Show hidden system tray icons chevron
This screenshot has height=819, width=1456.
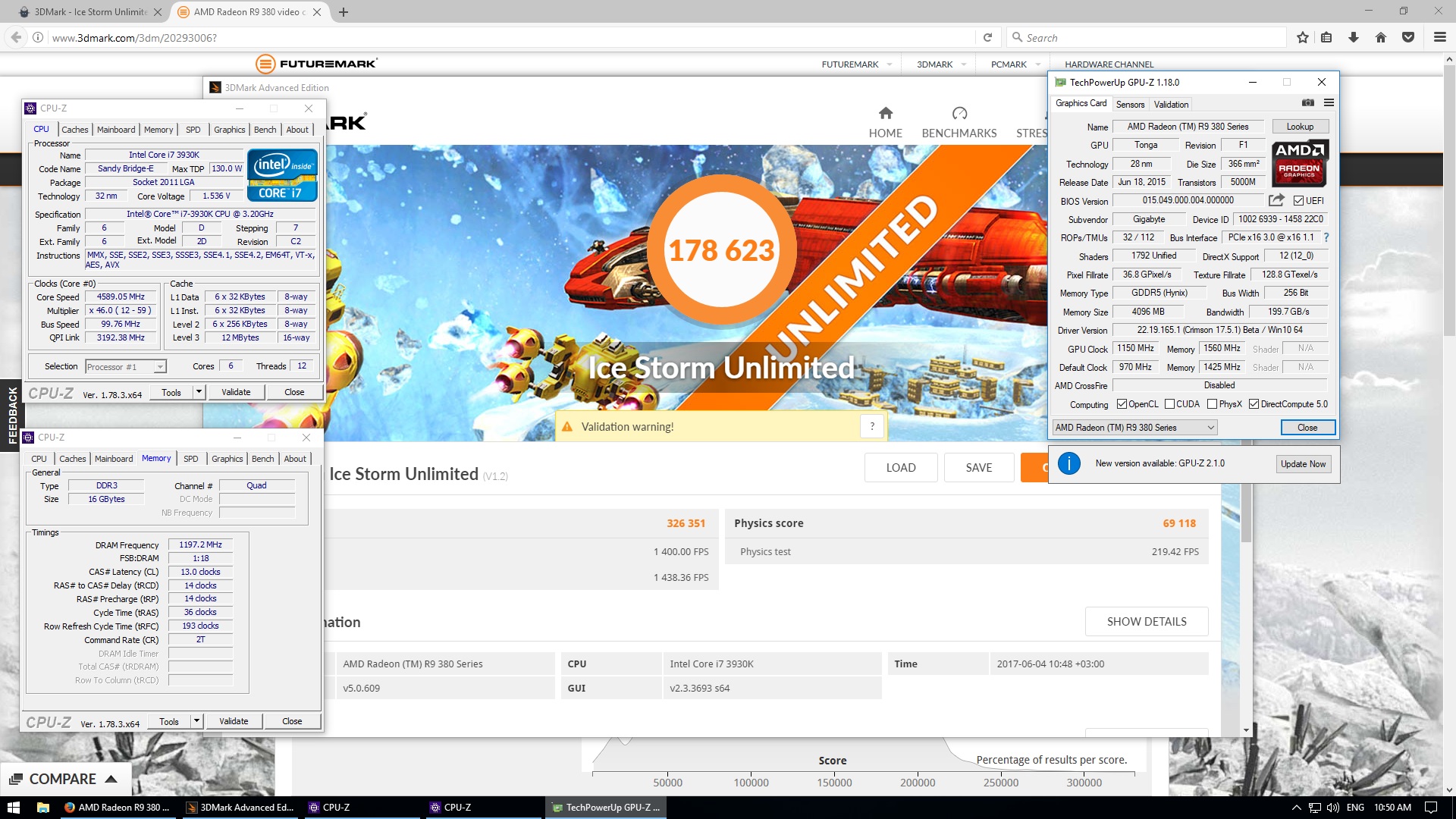tap(1296, 807)
